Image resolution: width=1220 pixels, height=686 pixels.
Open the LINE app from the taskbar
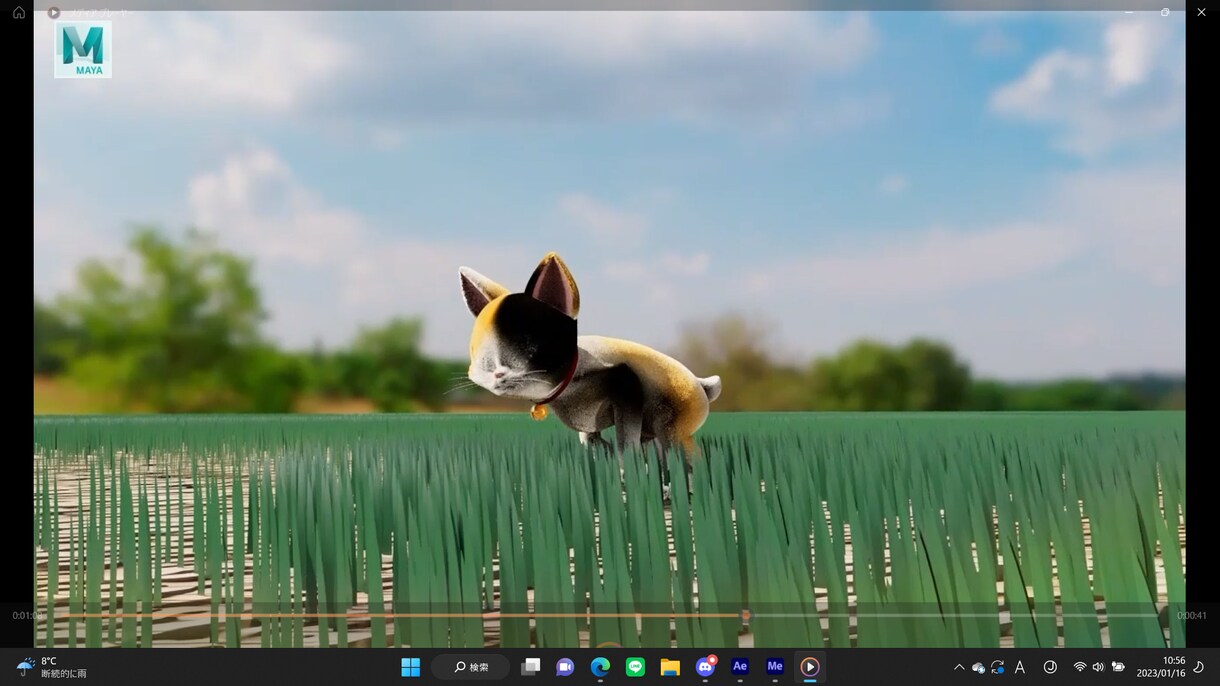click(x=635, y=667)
